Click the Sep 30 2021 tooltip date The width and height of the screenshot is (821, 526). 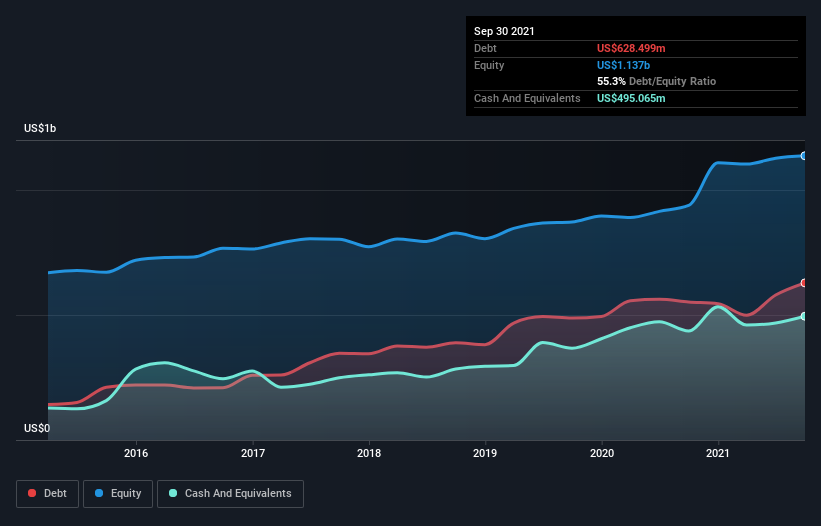pos(504,31)
